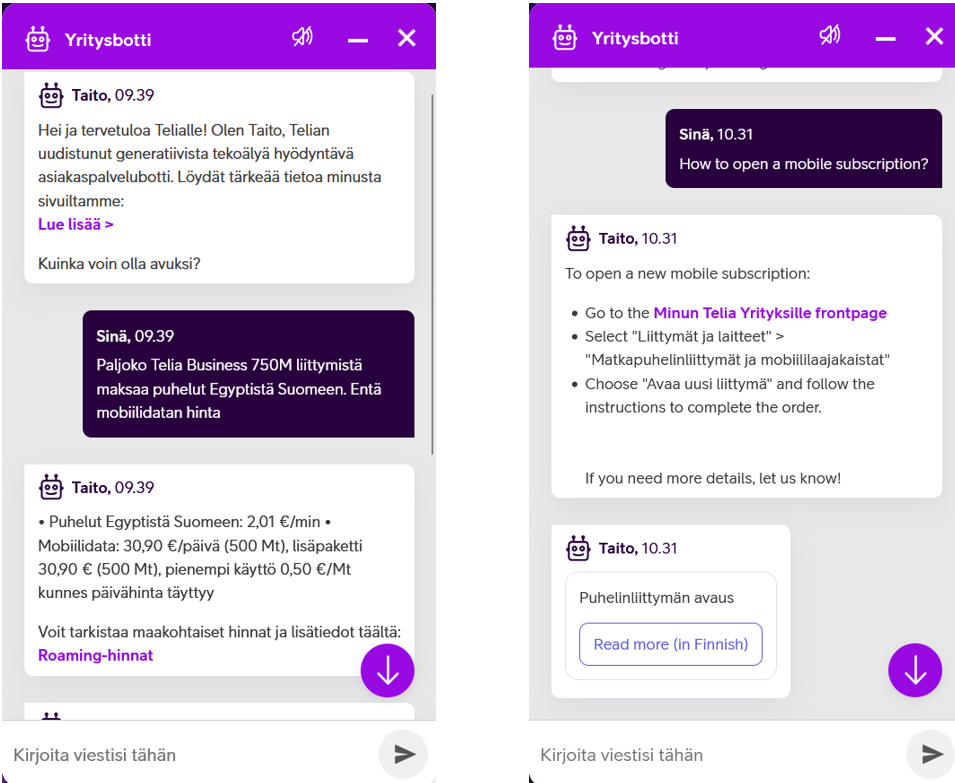Click 'Kuinka voin olla avuksi?' text
This screenshot has height=783, width=955.
tap(119, 264)
